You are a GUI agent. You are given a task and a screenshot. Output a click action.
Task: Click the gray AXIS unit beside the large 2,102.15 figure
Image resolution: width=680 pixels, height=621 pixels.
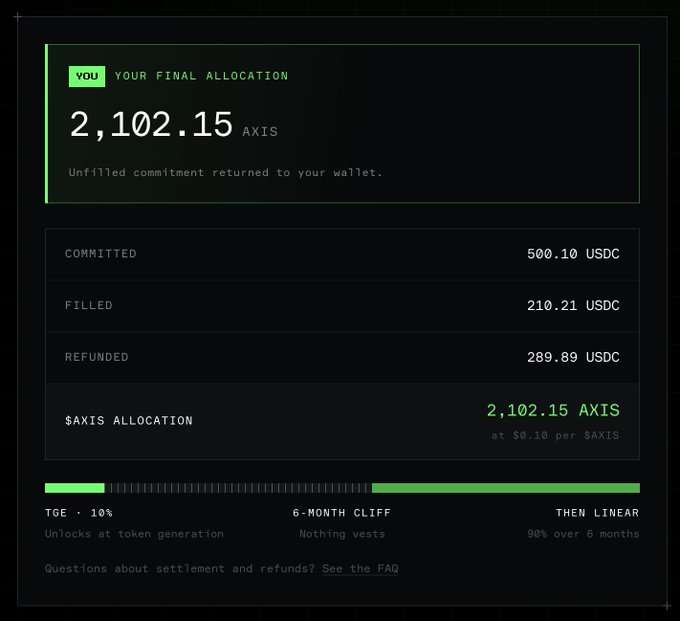click(x=260, y=131)
